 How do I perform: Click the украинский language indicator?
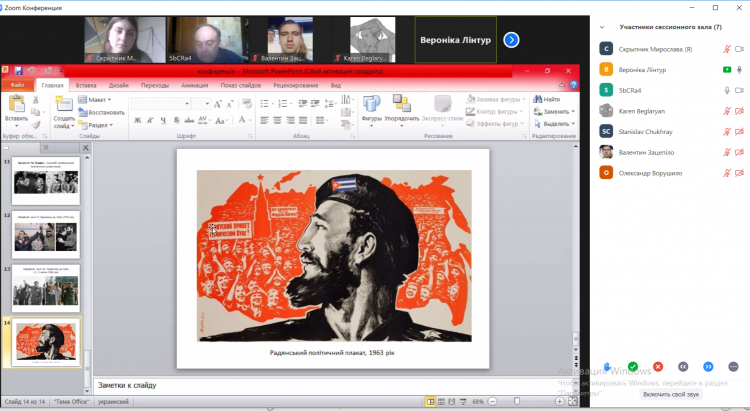click(113, 401)
